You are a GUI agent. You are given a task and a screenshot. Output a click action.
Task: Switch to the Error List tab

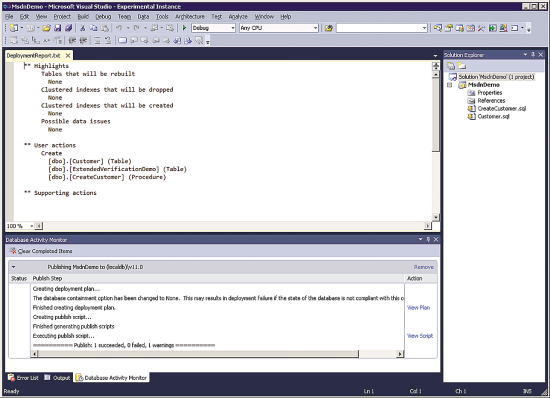23,378
